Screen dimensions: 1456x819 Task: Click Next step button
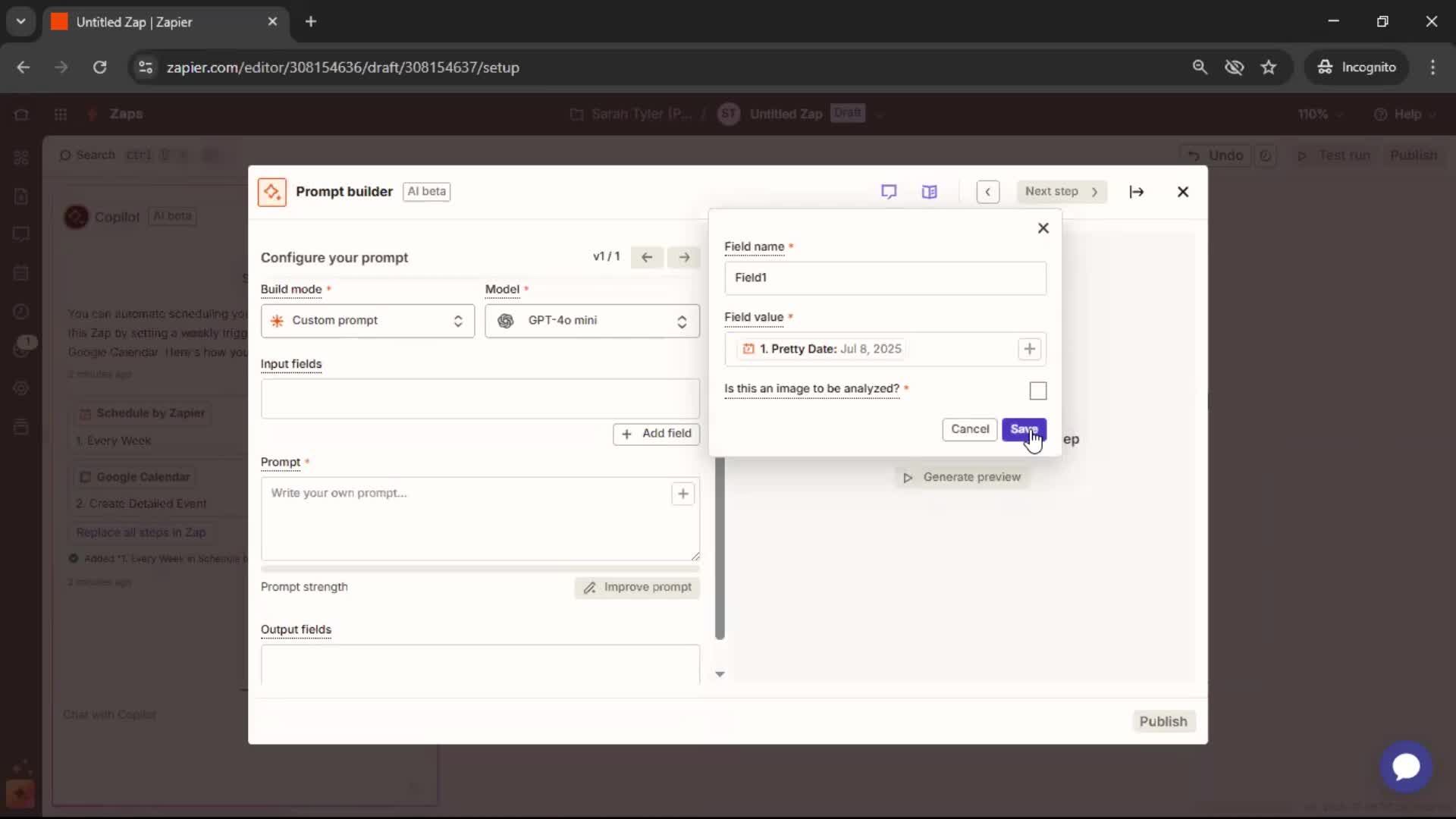(1062, 192)
